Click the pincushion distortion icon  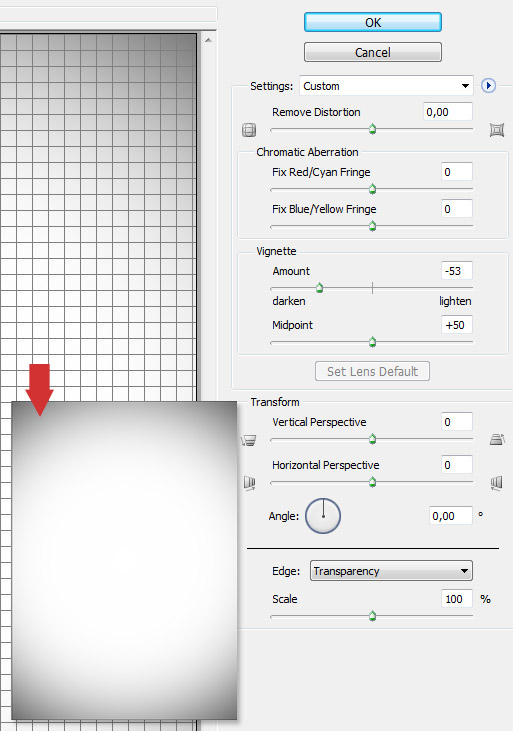click(497, 130)
